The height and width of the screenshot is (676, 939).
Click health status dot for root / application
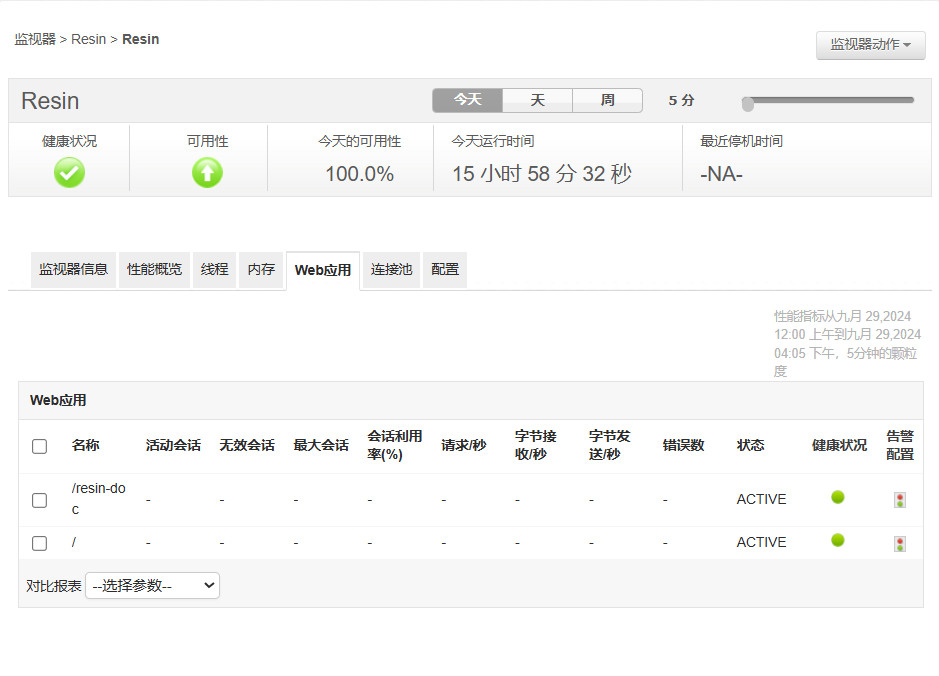pos(838,540)
